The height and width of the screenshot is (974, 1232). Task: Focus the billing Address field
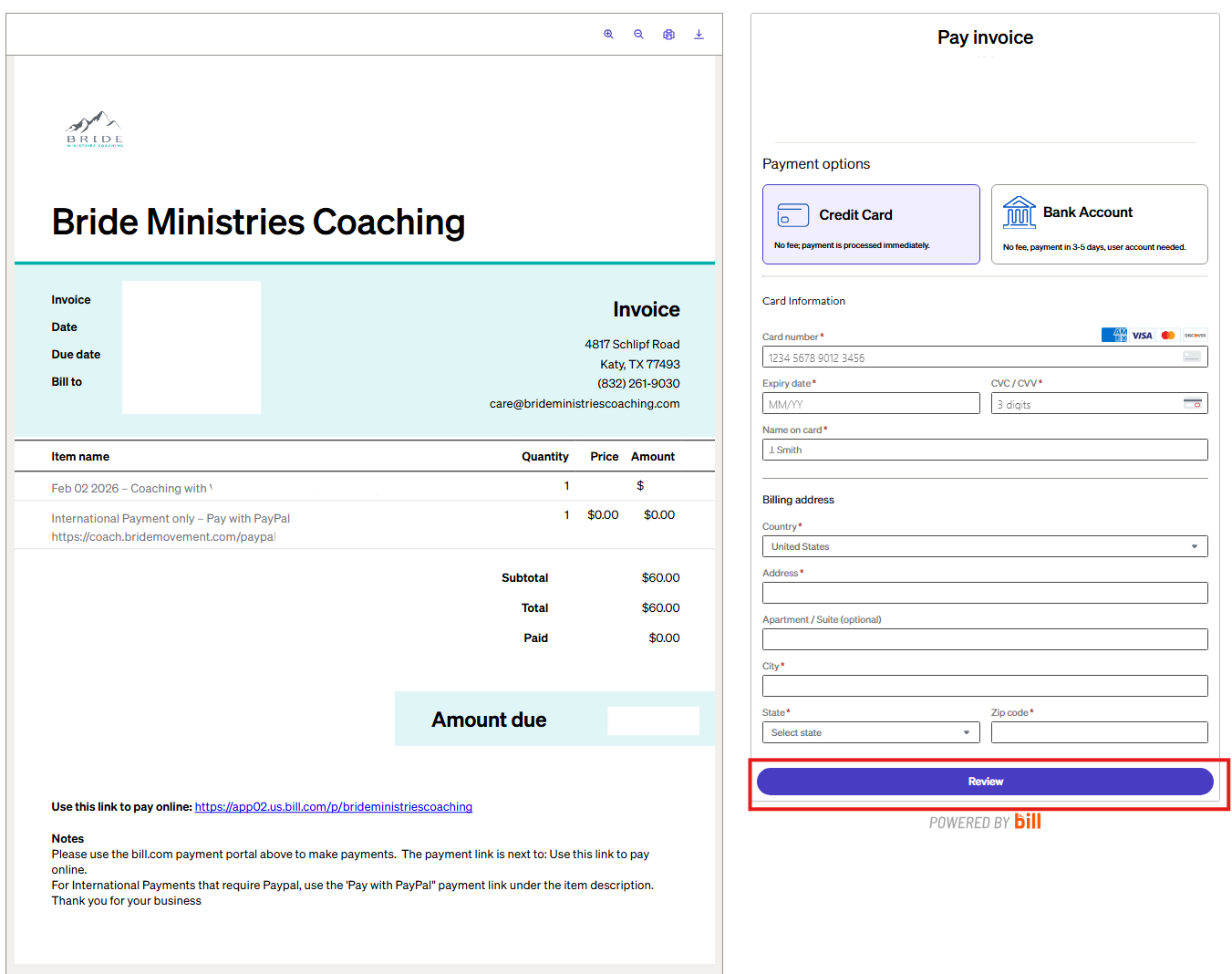pos(985,593)
